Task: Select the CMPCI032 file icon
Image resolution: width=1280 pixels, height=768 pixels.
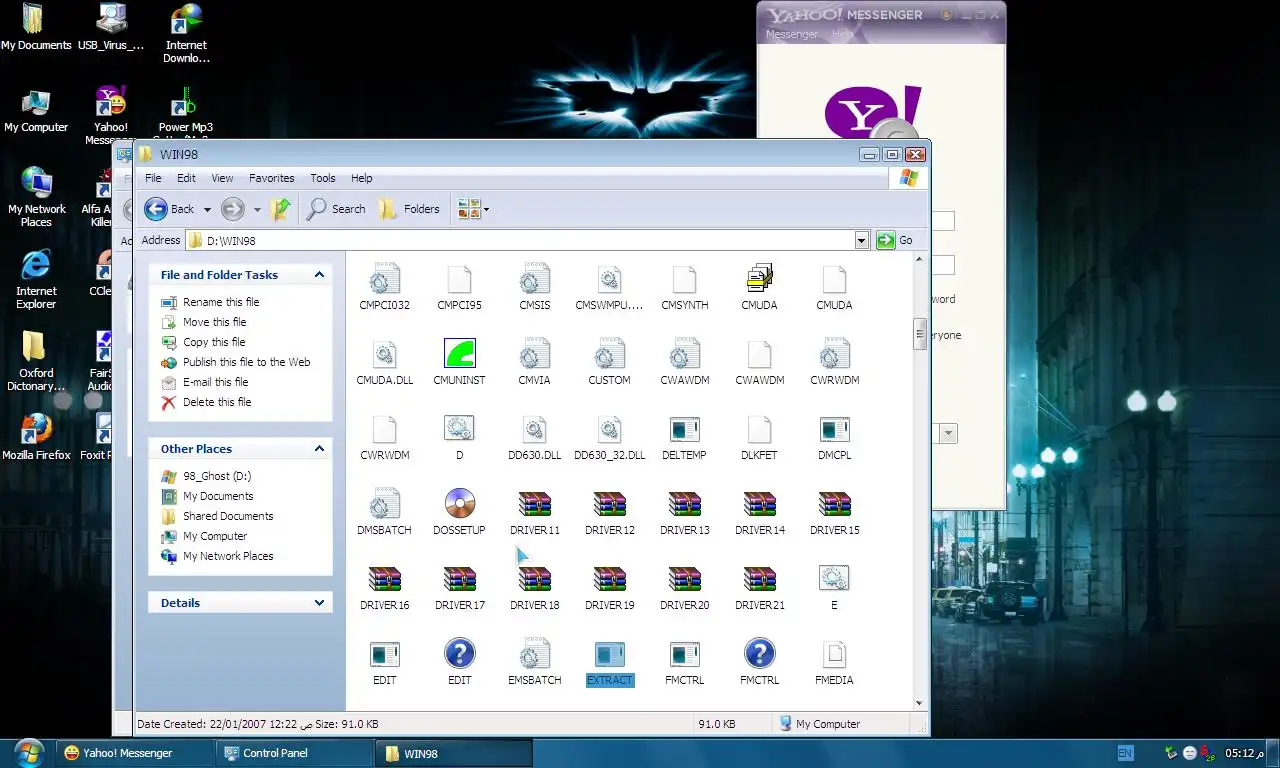Action: pyautogui.click(x=384, y=279)
